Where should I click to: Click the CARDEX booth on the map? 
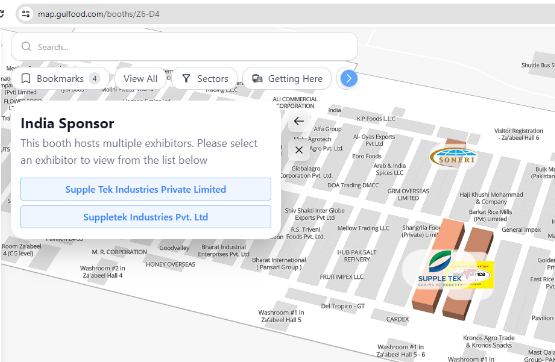[x=397, y=319]
